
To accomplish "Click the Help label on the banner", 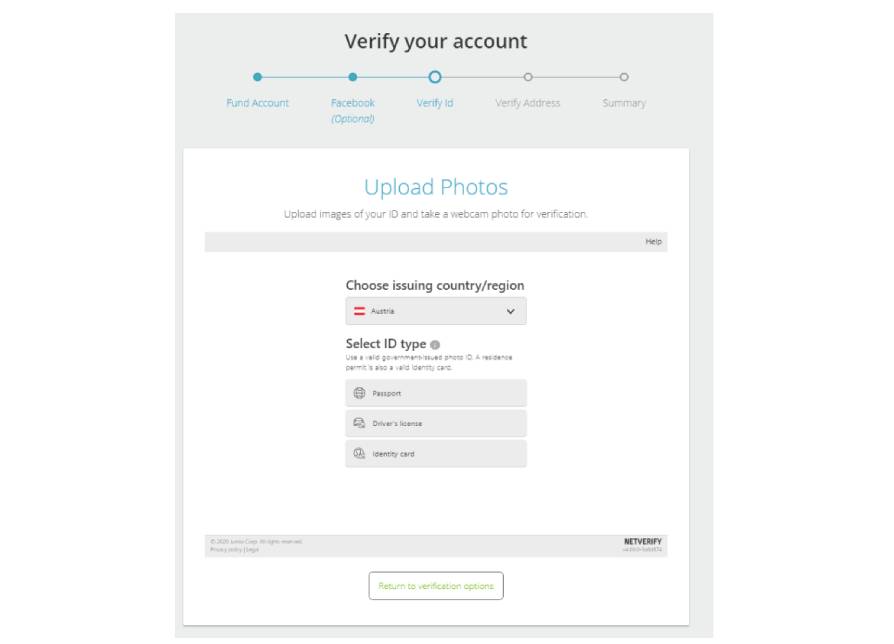I will pos(651,241).
